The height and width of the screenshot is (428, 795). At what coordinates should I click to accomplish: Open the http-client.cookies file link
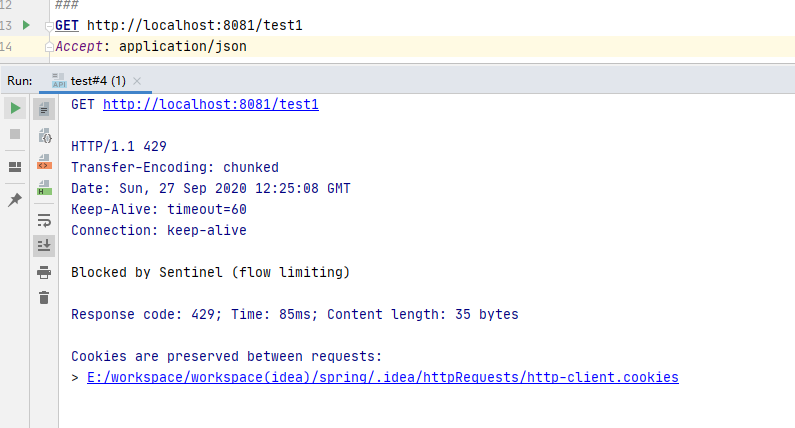(382, 377)
